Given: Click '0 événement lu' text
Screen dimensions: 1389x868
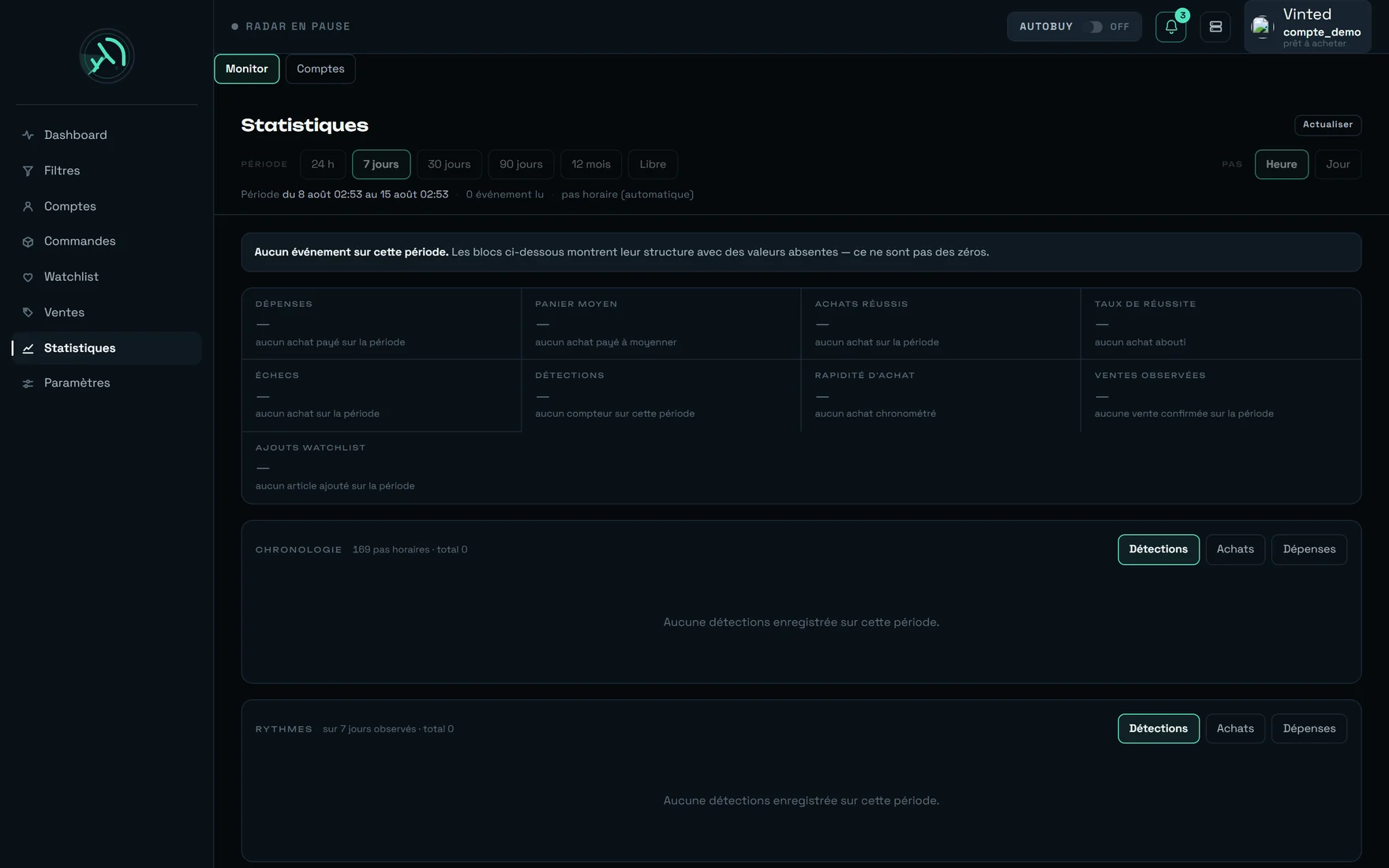Looking at the screenshot, I should (504, 195).
